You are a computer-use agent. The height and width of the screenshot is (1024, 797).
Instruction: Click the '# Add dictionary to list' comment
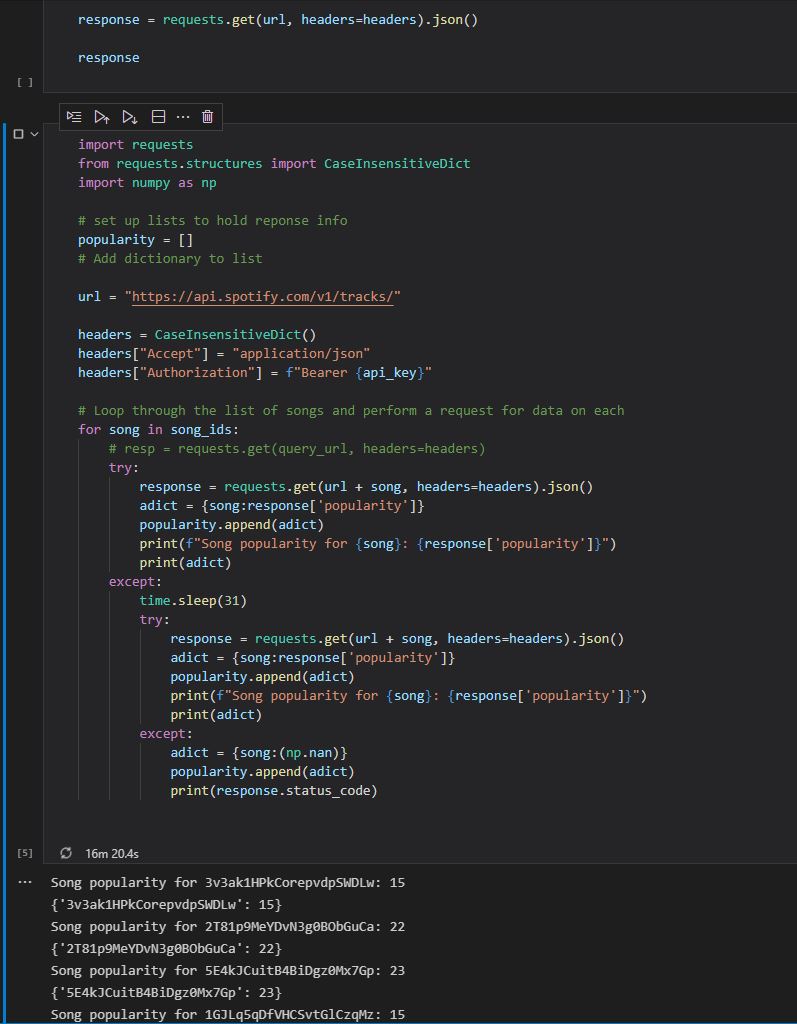point(170,259)
